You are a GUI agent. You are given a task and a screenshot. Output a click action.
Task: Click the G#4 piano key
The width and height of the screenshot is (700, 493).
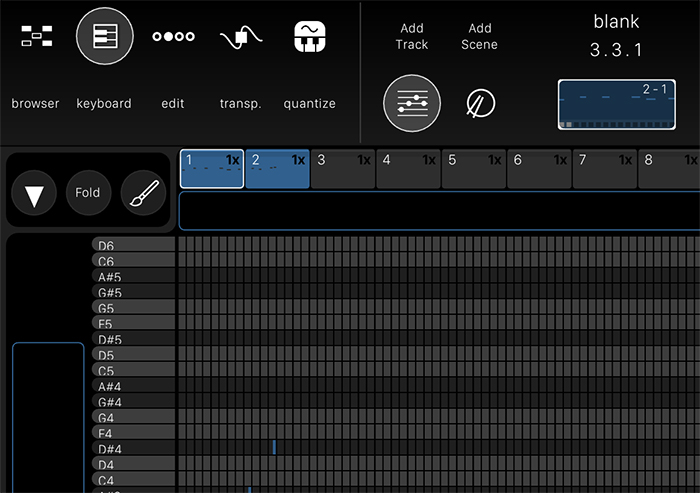click(133, 401)
